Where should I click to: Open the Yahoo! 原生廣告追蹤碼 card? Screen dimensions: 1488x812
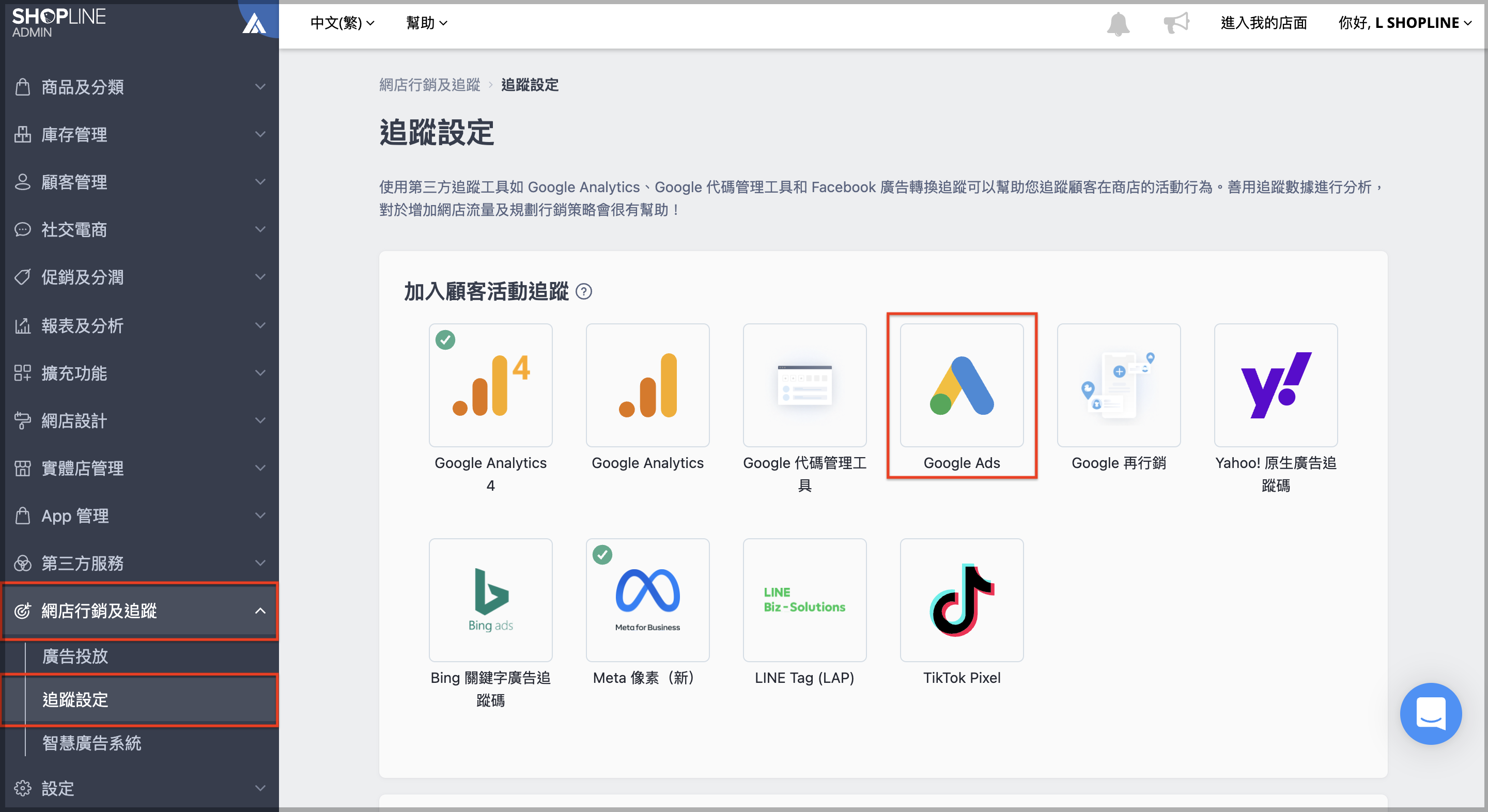pos(1276,385)
